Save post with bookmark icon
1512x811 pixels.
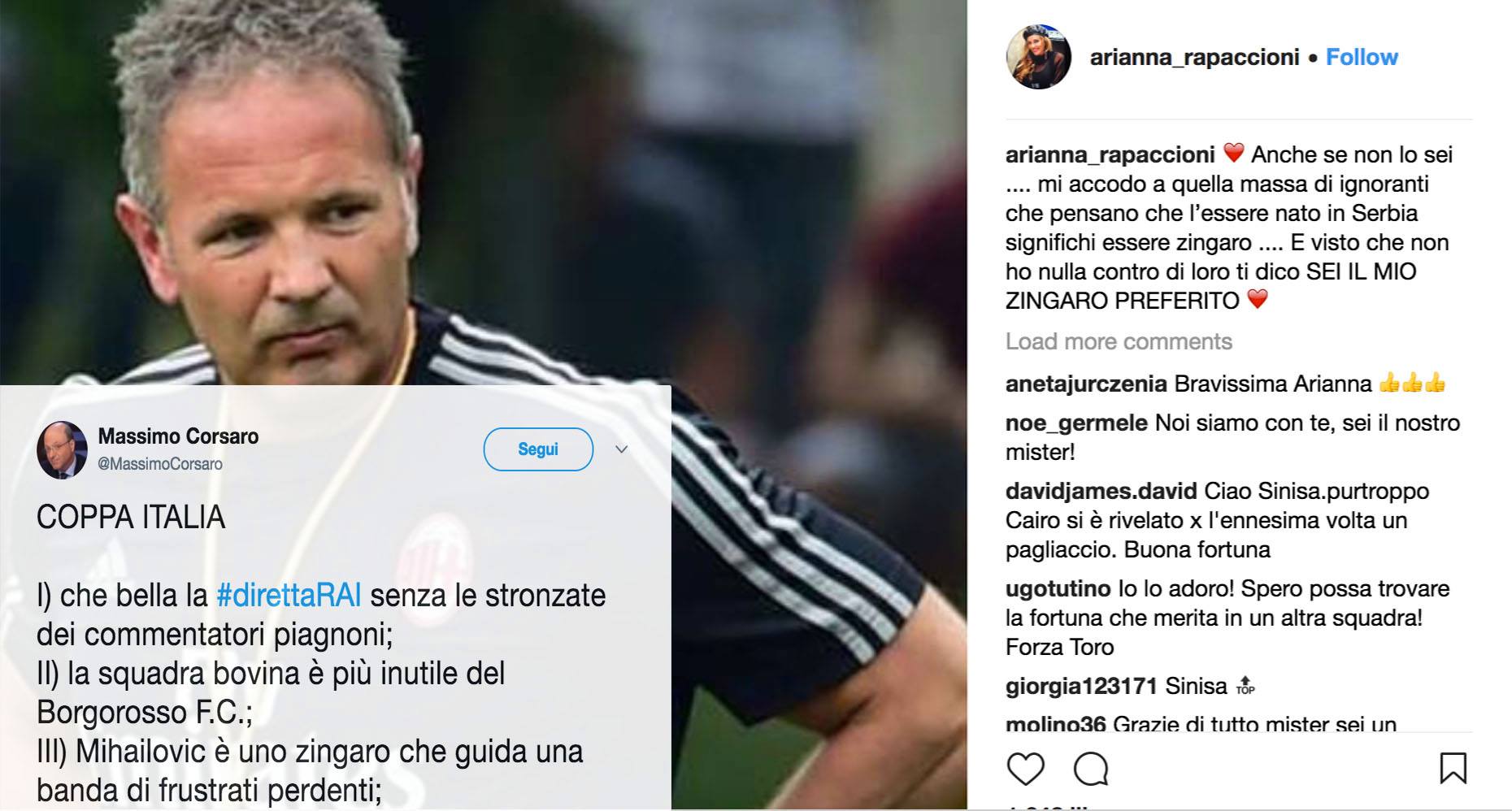point(1453,769)
